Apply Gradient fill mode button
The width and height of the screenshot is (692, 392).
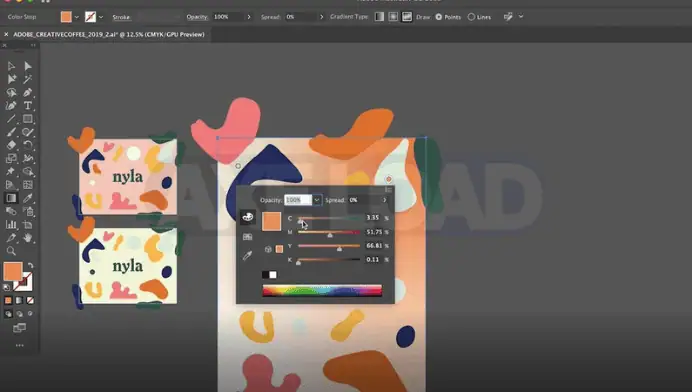19,300
